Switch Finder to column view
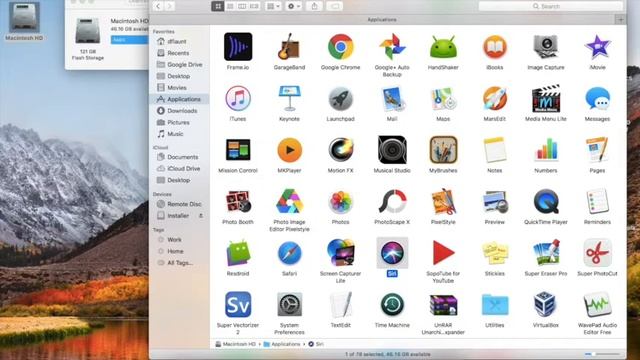Image resolution: width=640 pixels, height=360 pixels. [242, 6]
